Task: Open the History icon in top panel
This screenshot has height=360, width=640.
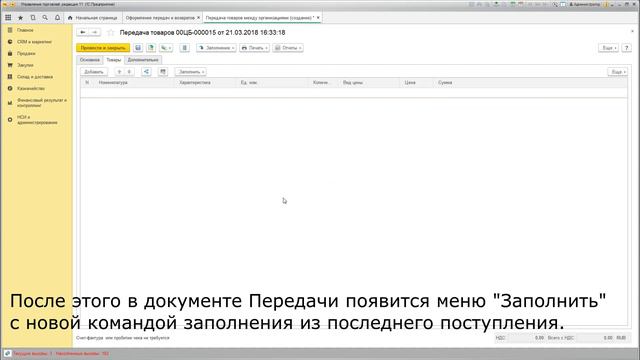Action: coord(33,18)
